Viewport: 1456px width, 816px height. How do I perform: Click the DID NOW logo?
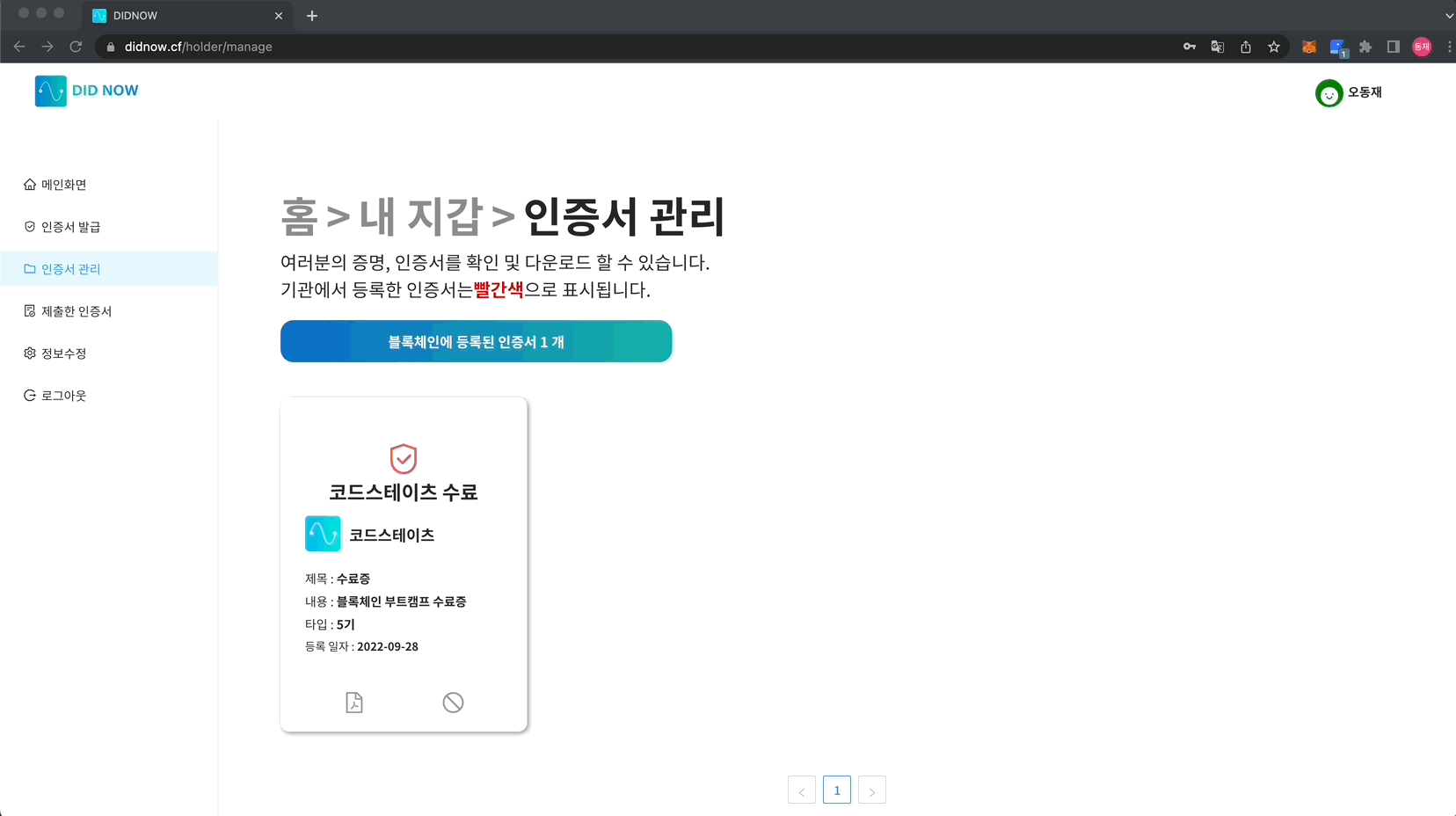[x=86, y=91]
